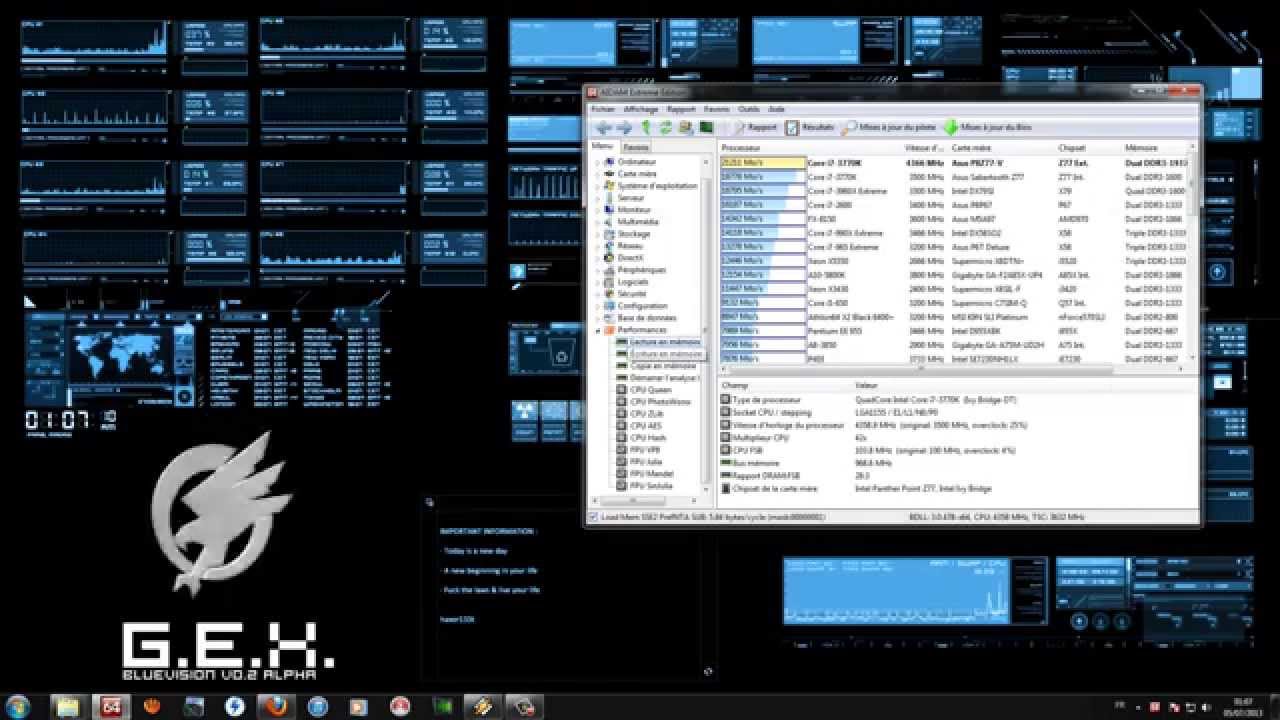Select CPU ZLib benchmark

[x=647, y=414]
